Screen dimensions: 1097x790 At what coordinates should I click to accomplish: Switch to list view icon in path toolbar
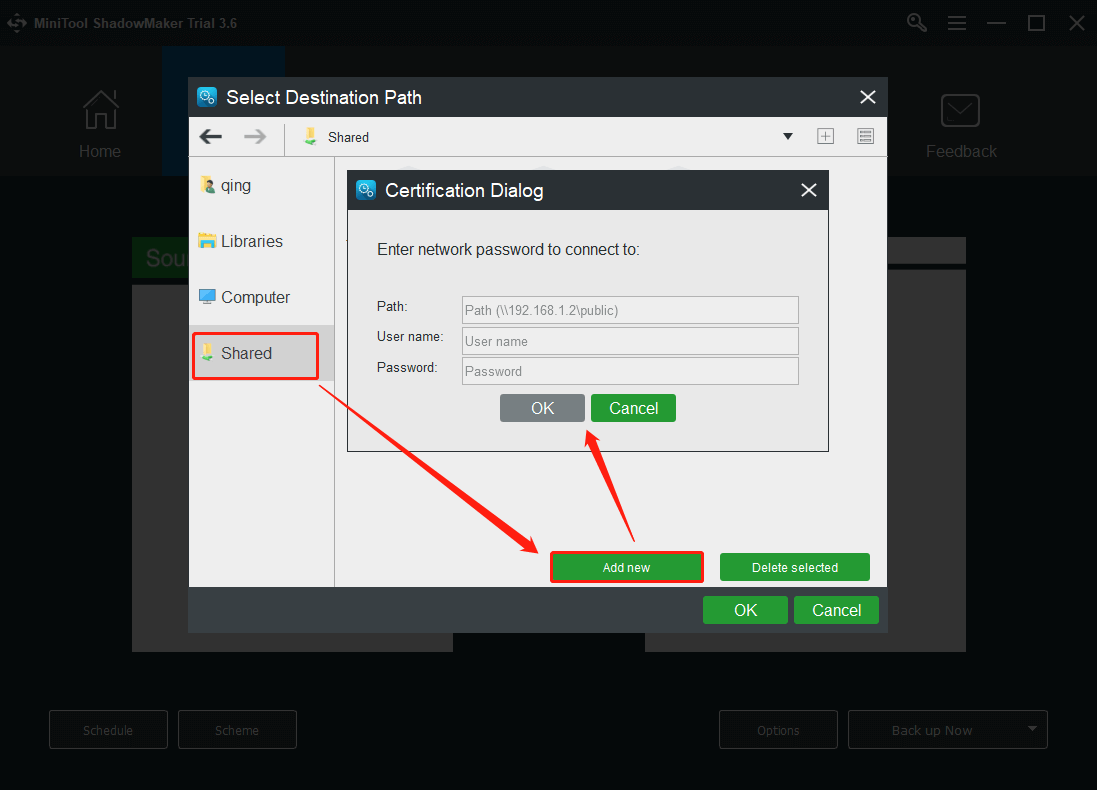pyautogui.click(x=865, y=136)
